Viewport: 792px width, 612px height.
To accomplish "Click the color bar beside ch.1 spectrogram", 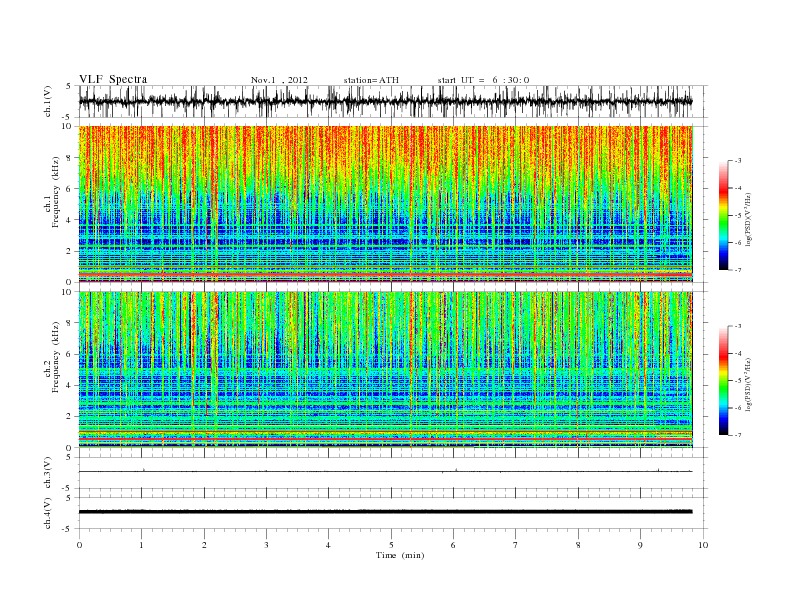I will (723, 215).
